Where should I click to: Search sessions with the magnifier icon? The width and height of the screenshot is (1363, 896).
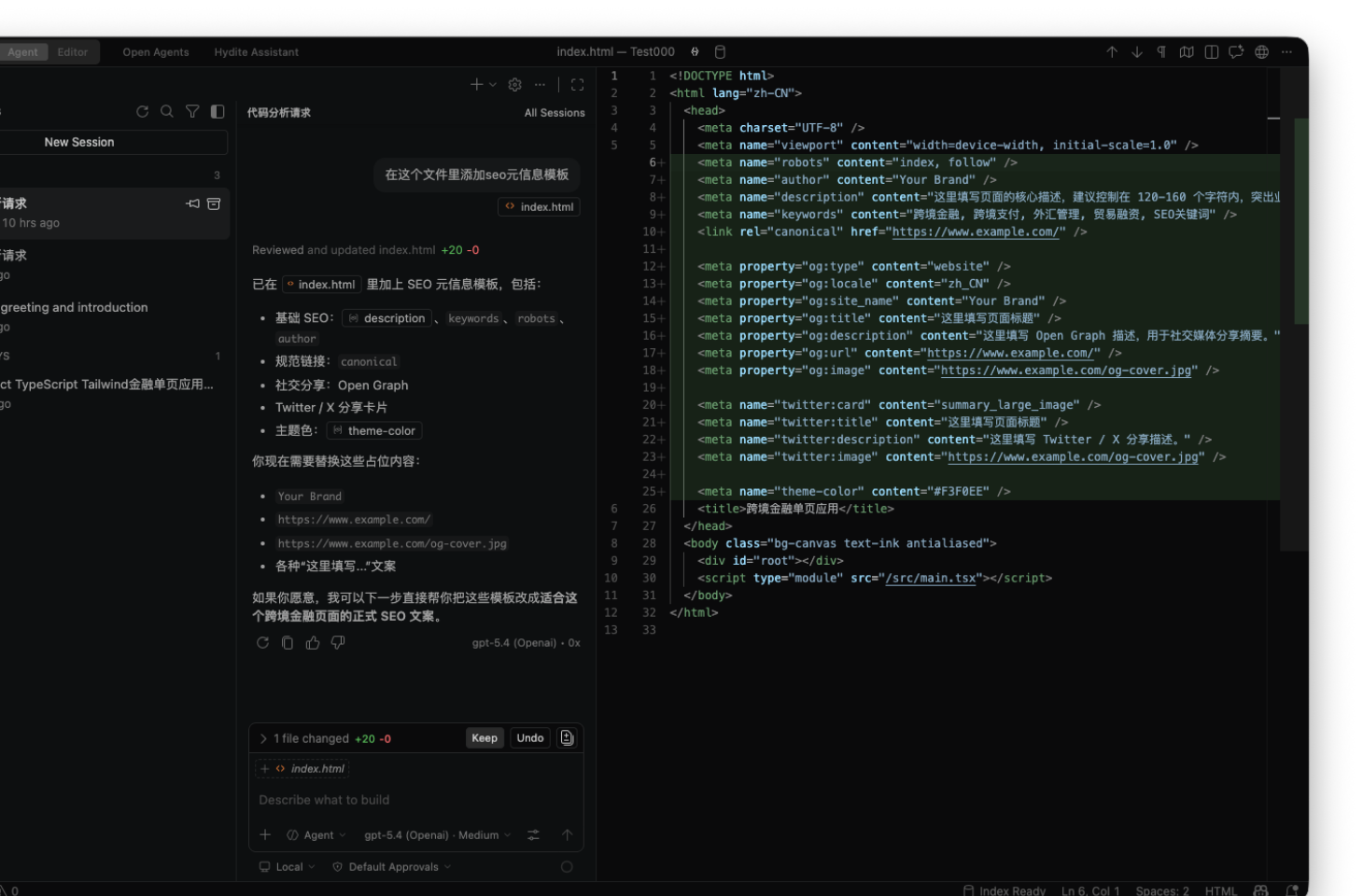point(166,111)
